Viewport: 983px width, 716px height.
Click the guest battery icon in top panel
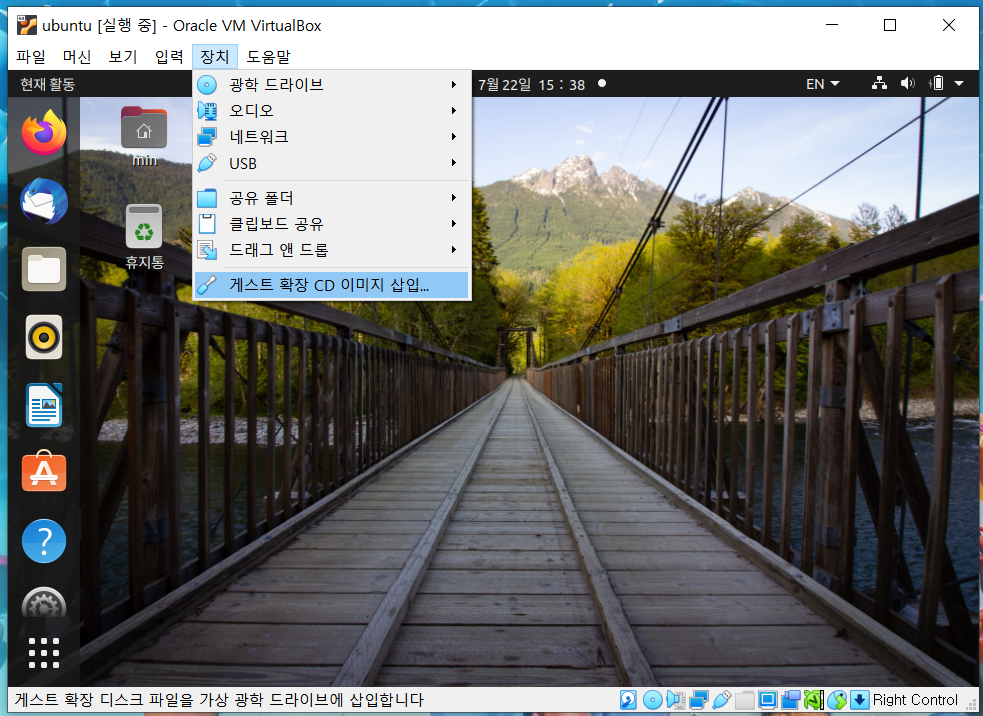coord(937,83)
